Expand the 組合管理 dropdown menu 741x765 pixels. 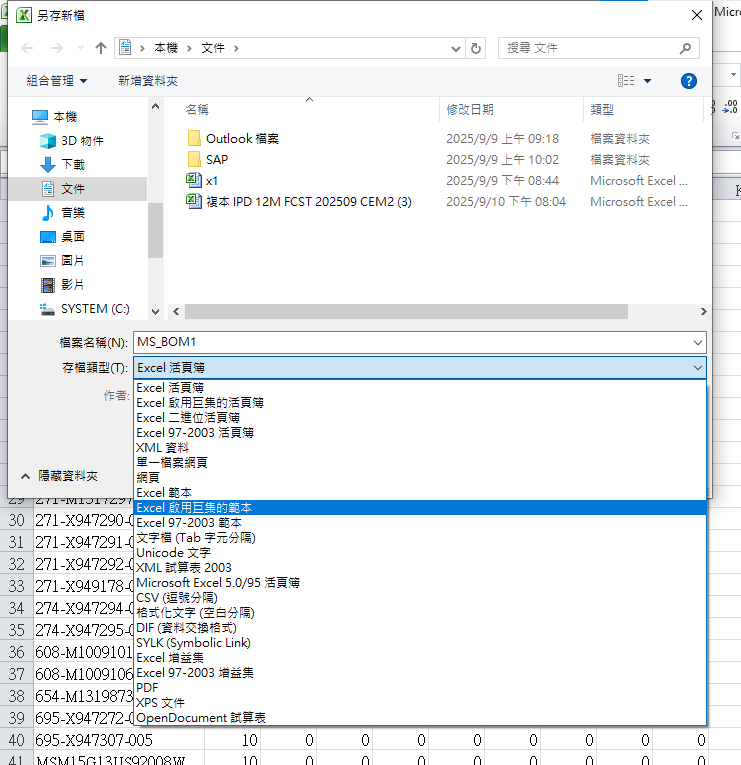(56, 81)
